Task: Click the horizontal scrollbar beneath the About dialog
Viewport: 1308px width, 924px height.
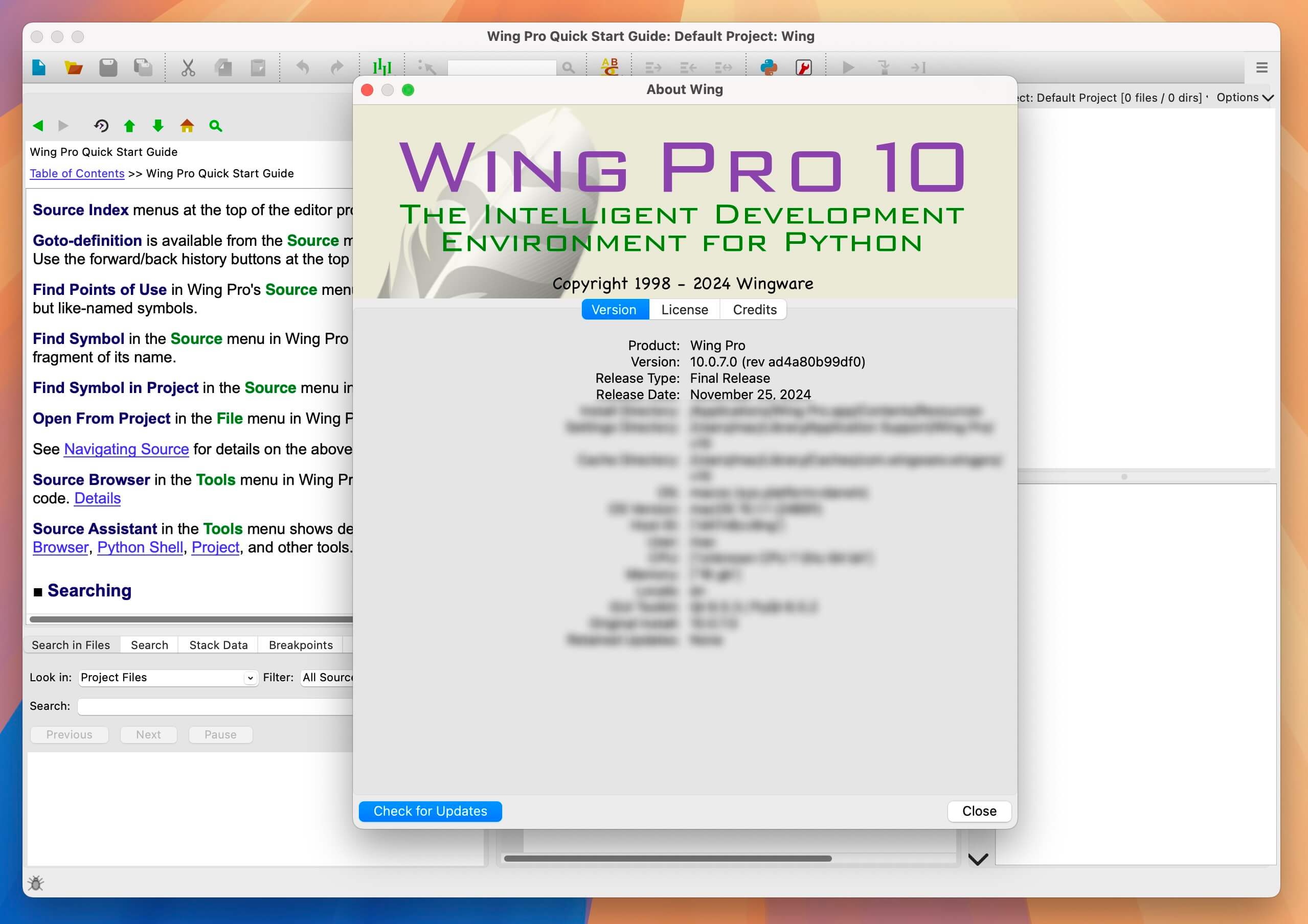Action: coord(668,858)
